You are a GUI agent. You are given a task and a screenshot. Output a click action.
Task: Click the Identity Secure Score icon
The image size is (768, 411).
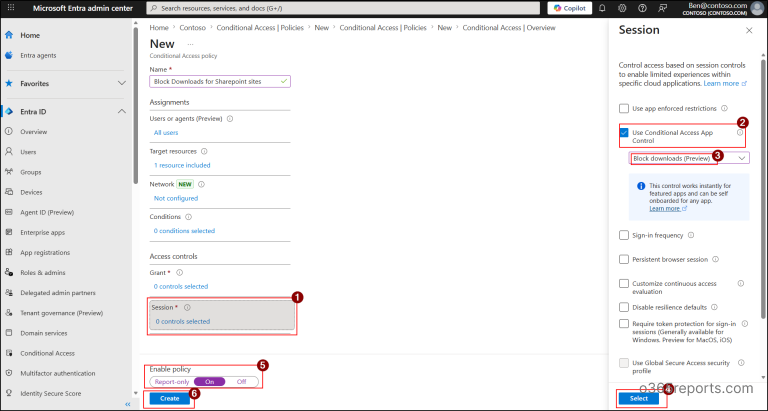pos(9,393)
